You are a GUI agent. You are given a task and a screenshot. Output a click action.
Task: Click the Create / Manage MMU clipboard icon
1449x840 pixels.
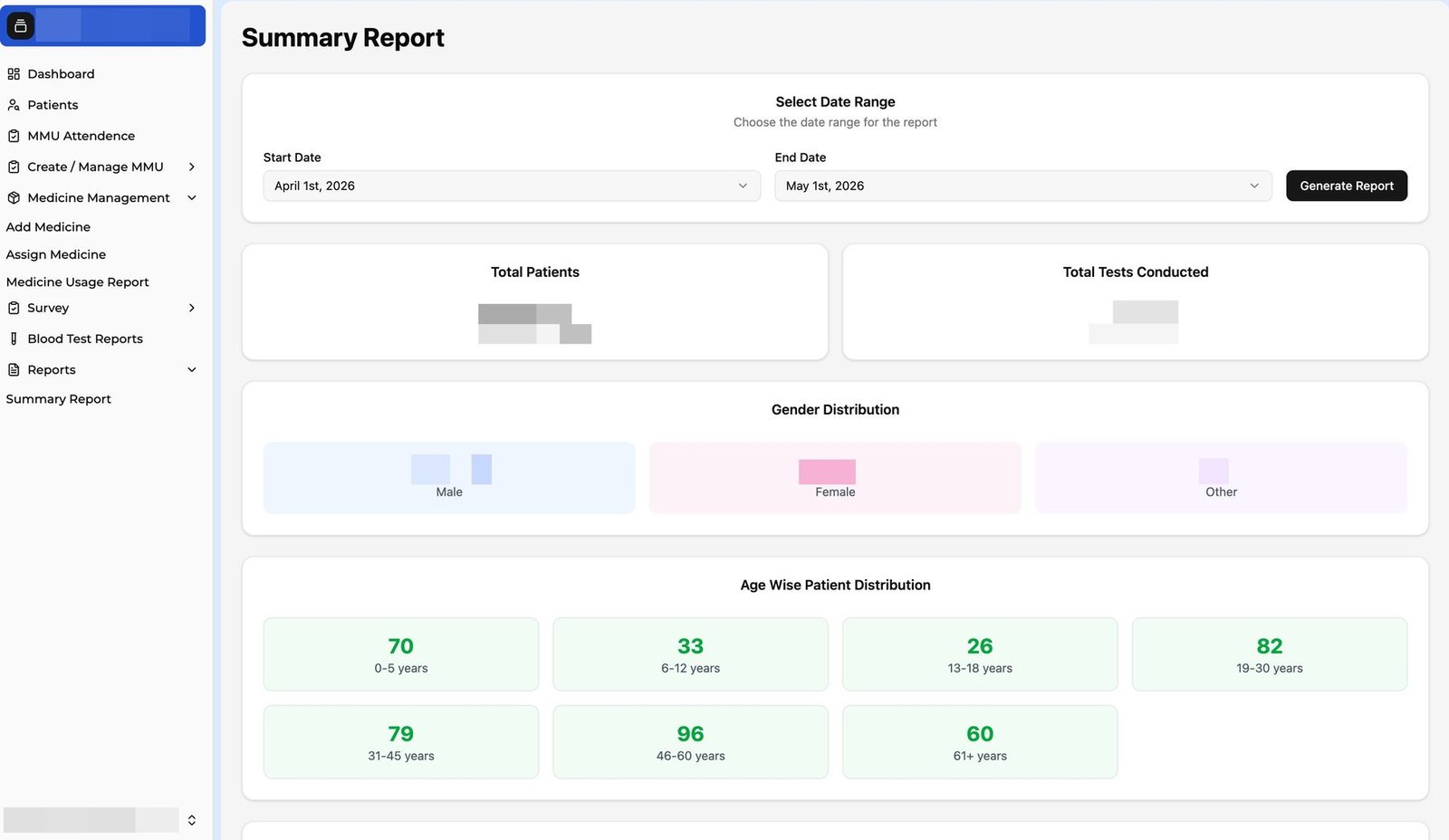(14, 167)
